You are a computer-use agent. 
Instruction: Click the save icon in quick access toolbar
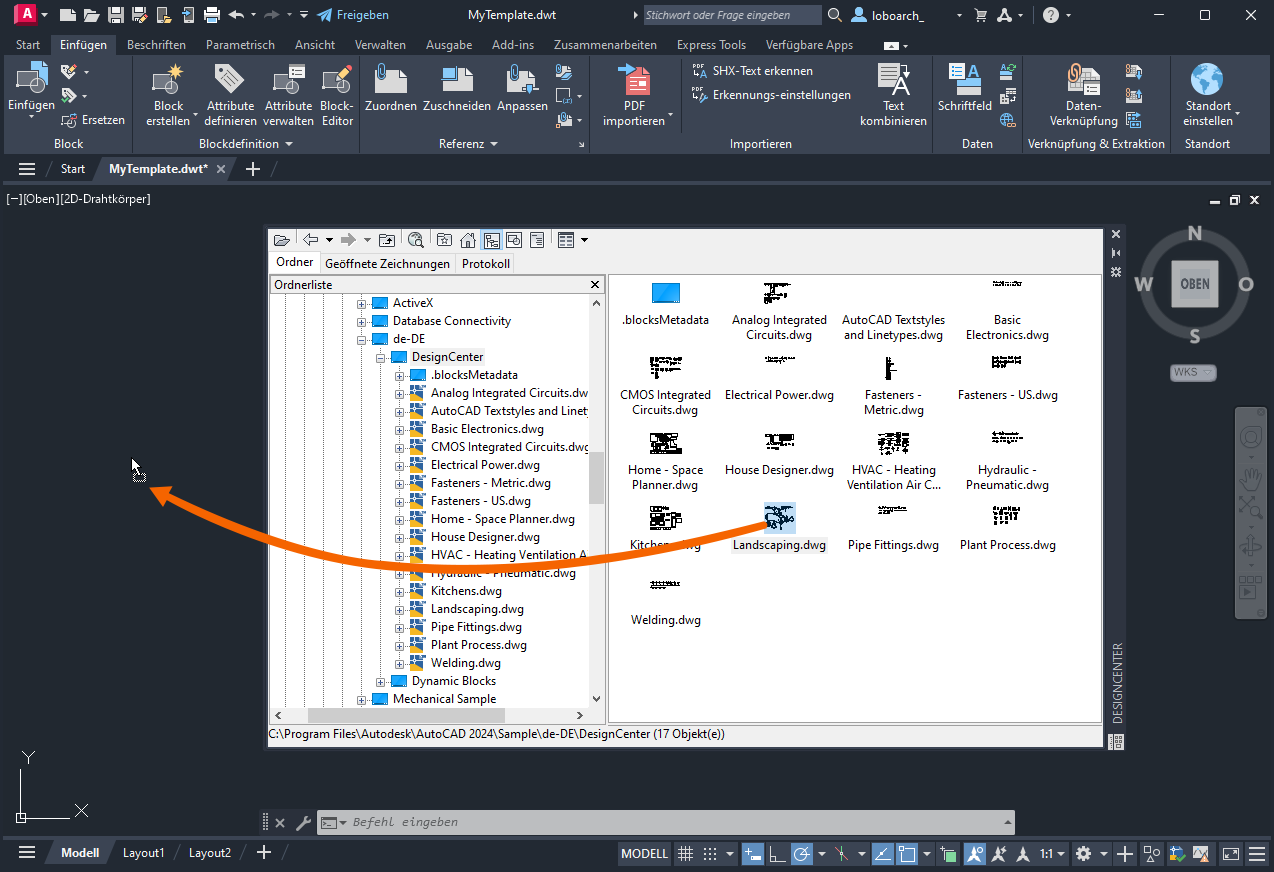115,15
